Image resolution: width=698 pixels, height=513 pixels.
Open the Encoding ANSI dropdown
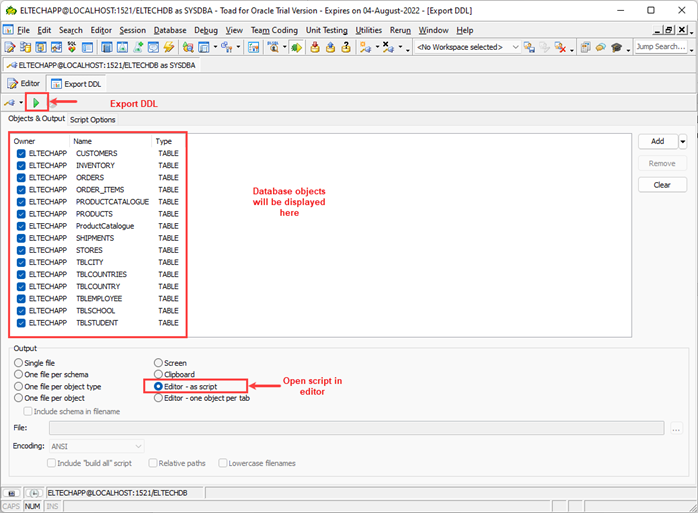(x=97, y=446)
